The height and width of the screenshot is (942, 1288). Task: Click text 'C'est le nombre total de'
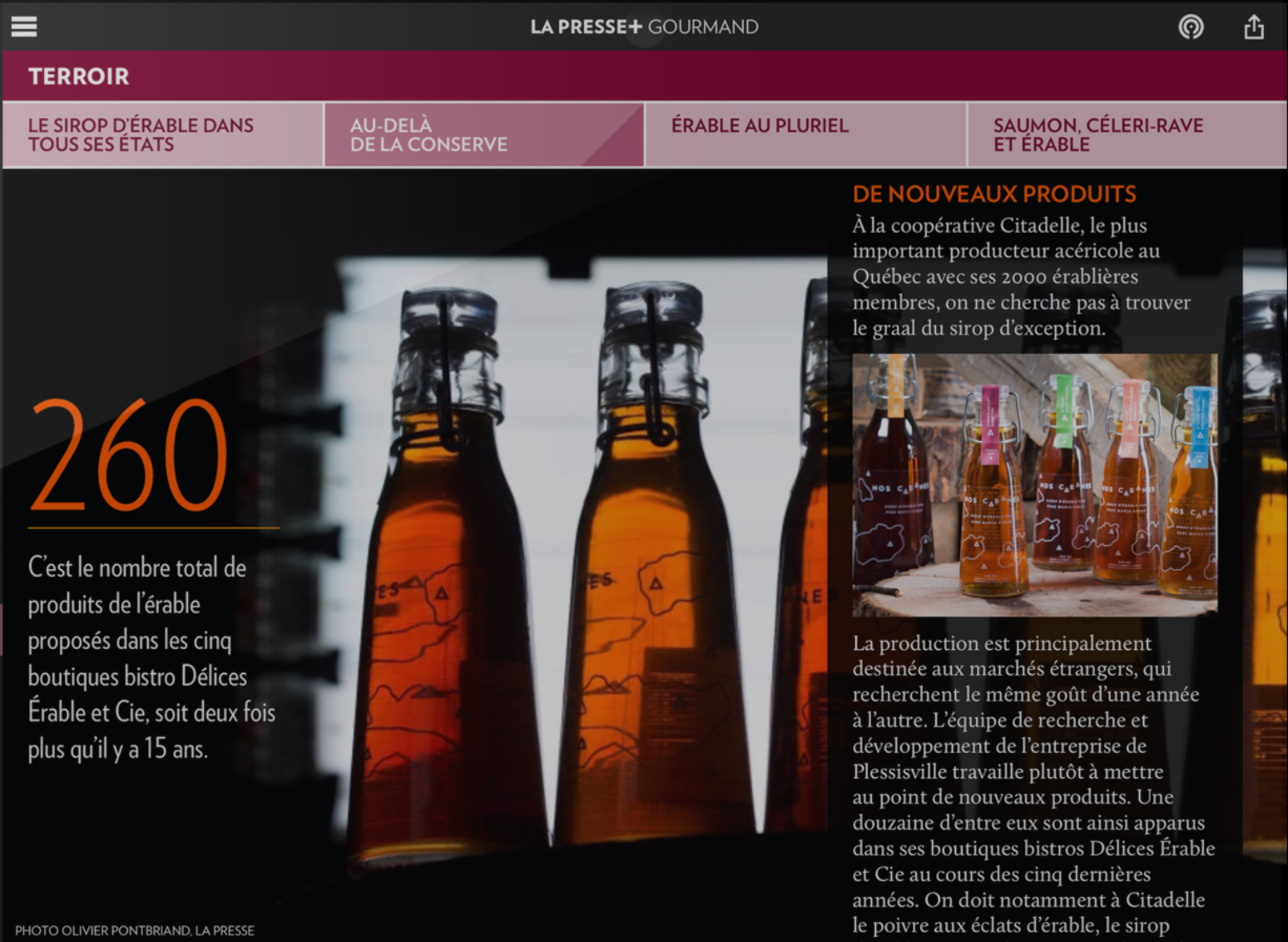[x=137, y=568]
